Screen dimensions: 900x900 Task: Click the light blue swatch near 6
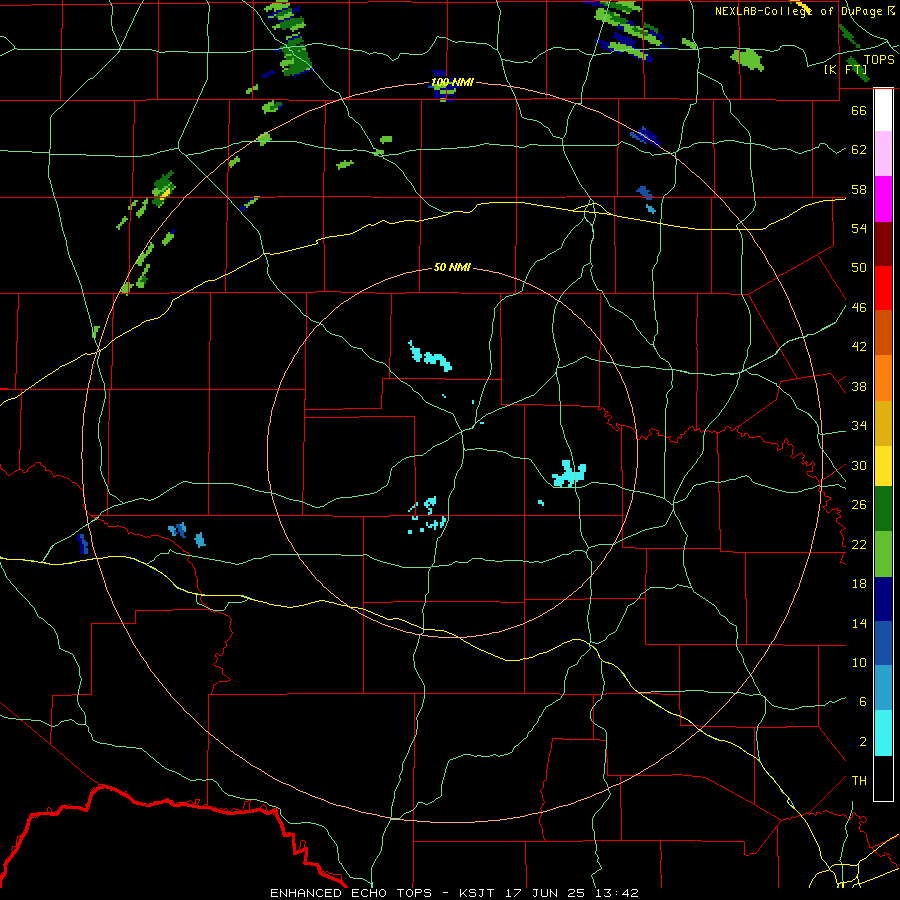coord(883,688)
